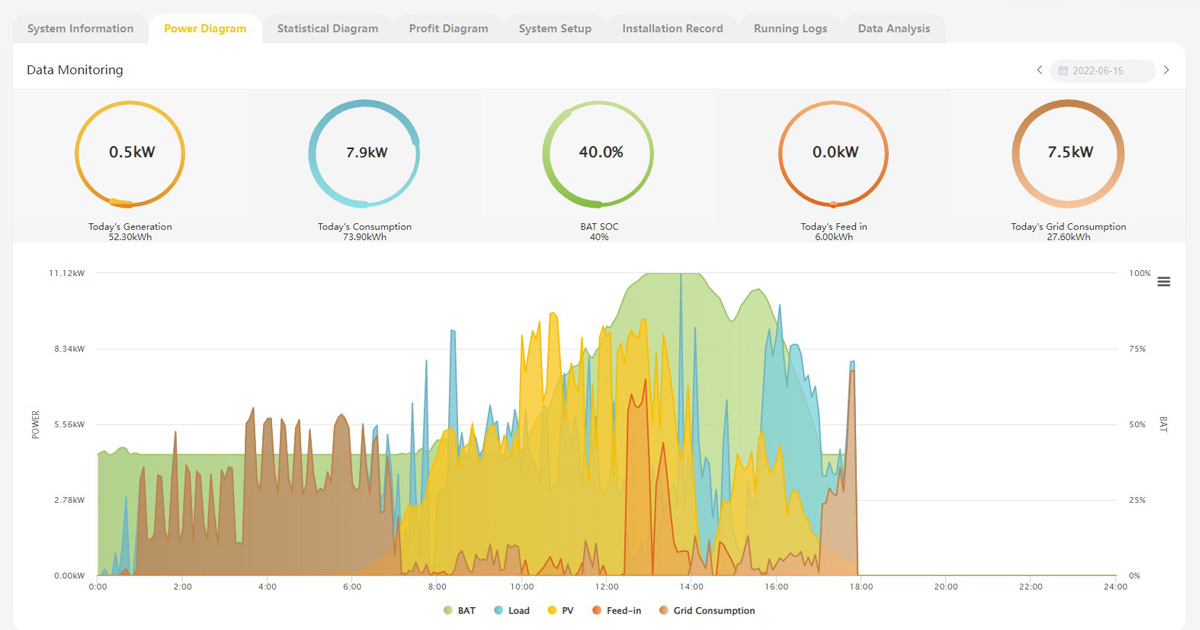Select the Power Diagram tab
This screenshot has height=630, width=1200.
coord(205,29)
